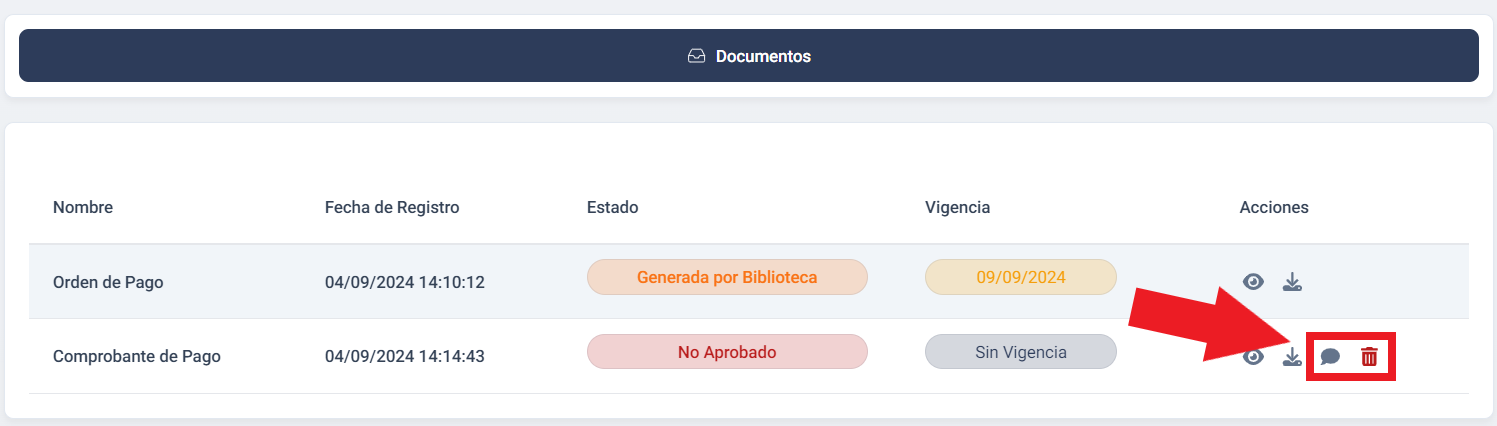The image size is (1497, 426).
Task: Delete the Comprobante de Pago document
Action: (x=1369, y=356)
